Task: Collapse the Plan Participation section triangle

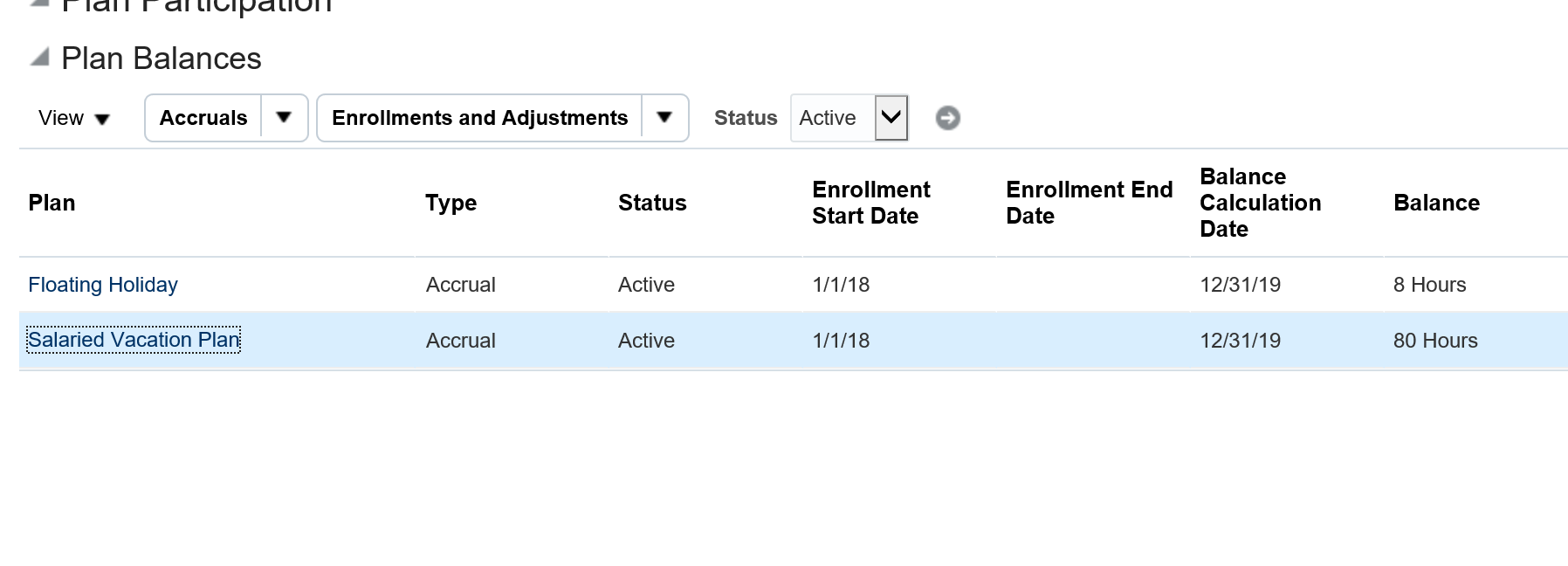Action: coord(37,4)
